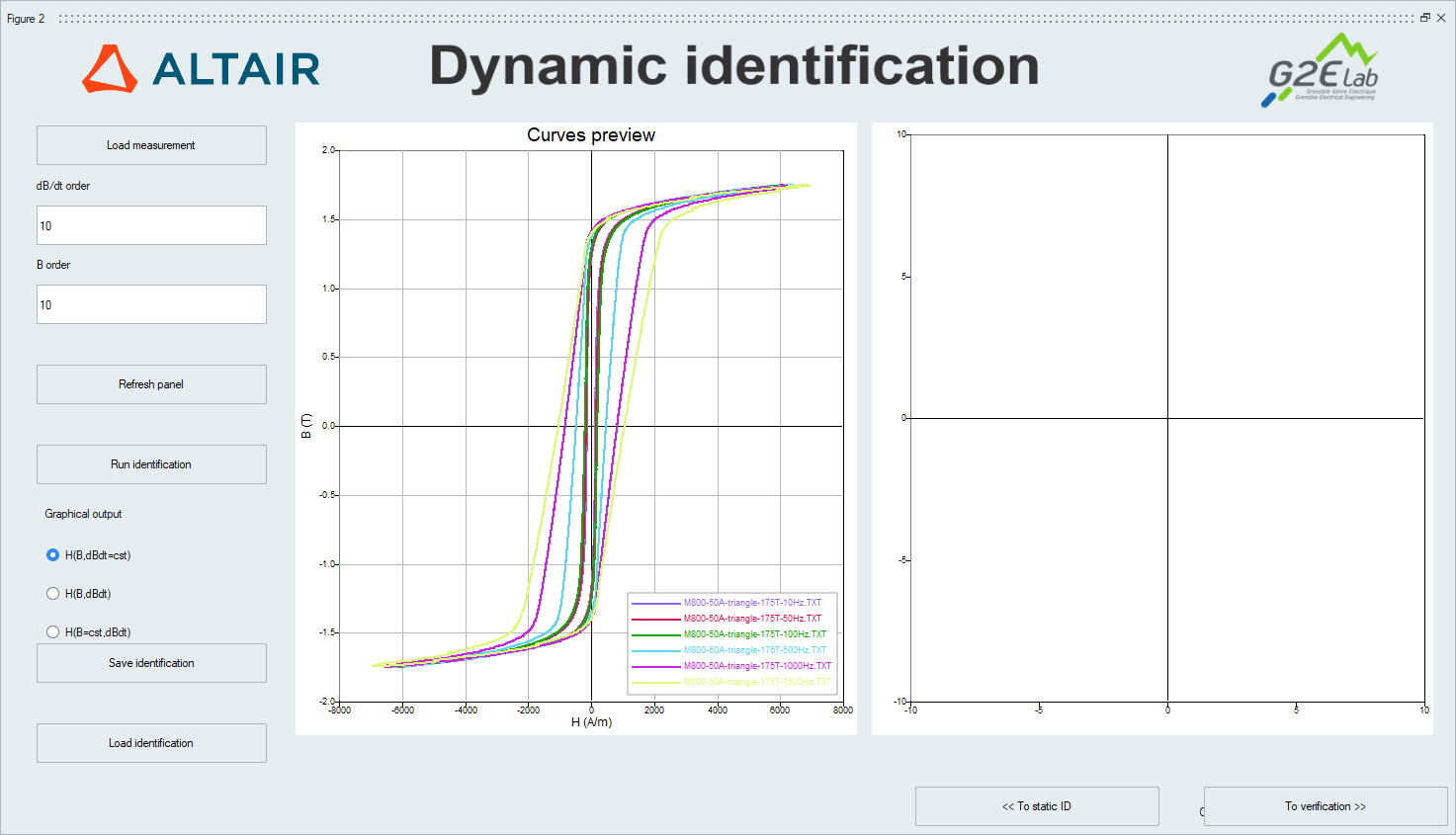Close the Figure 2 panel
Image resolution: width=1456 pixels, height=835 pixels.
click(x=1441, y=18)
